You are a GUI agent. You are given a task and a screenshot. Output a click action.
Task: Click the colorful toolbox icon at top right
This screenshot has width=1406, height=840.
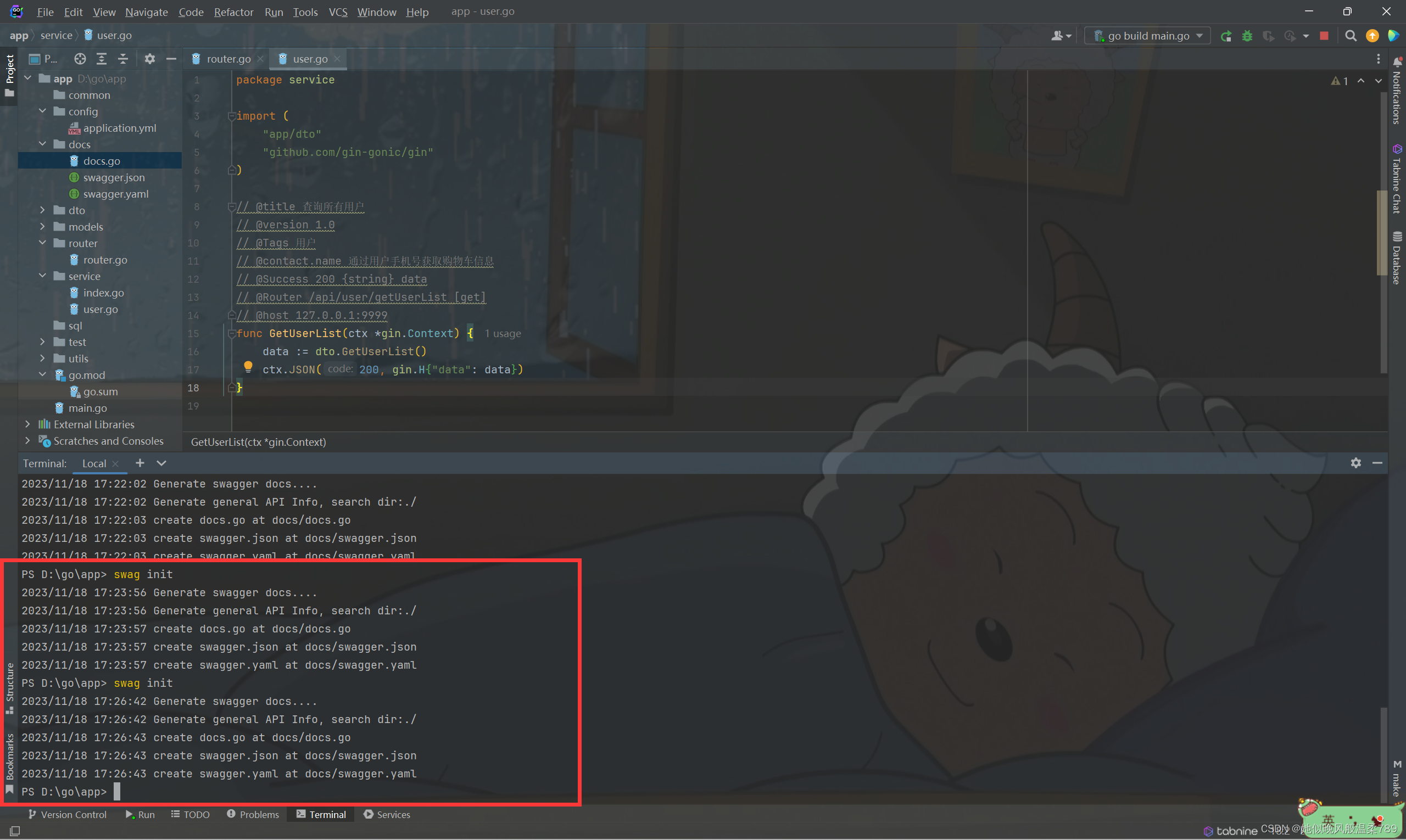coord(1393,36)
